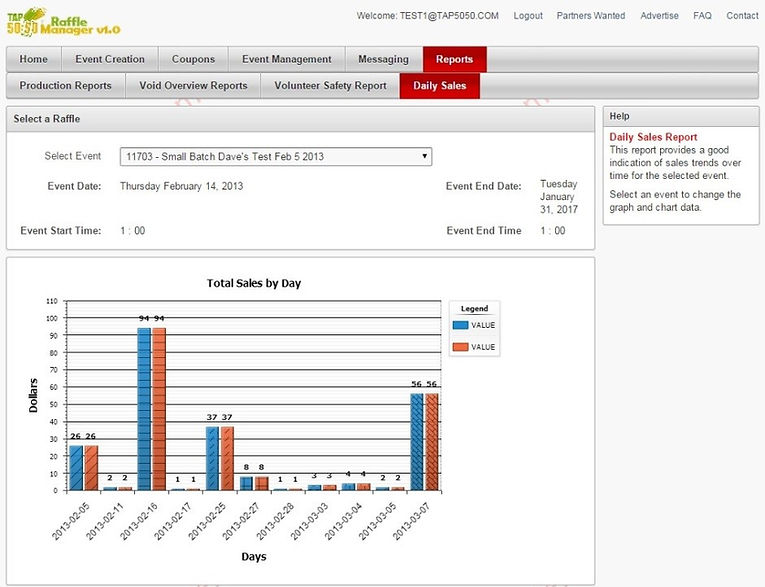
Task: Click the Event End Time label
Action: coord(484,230)
